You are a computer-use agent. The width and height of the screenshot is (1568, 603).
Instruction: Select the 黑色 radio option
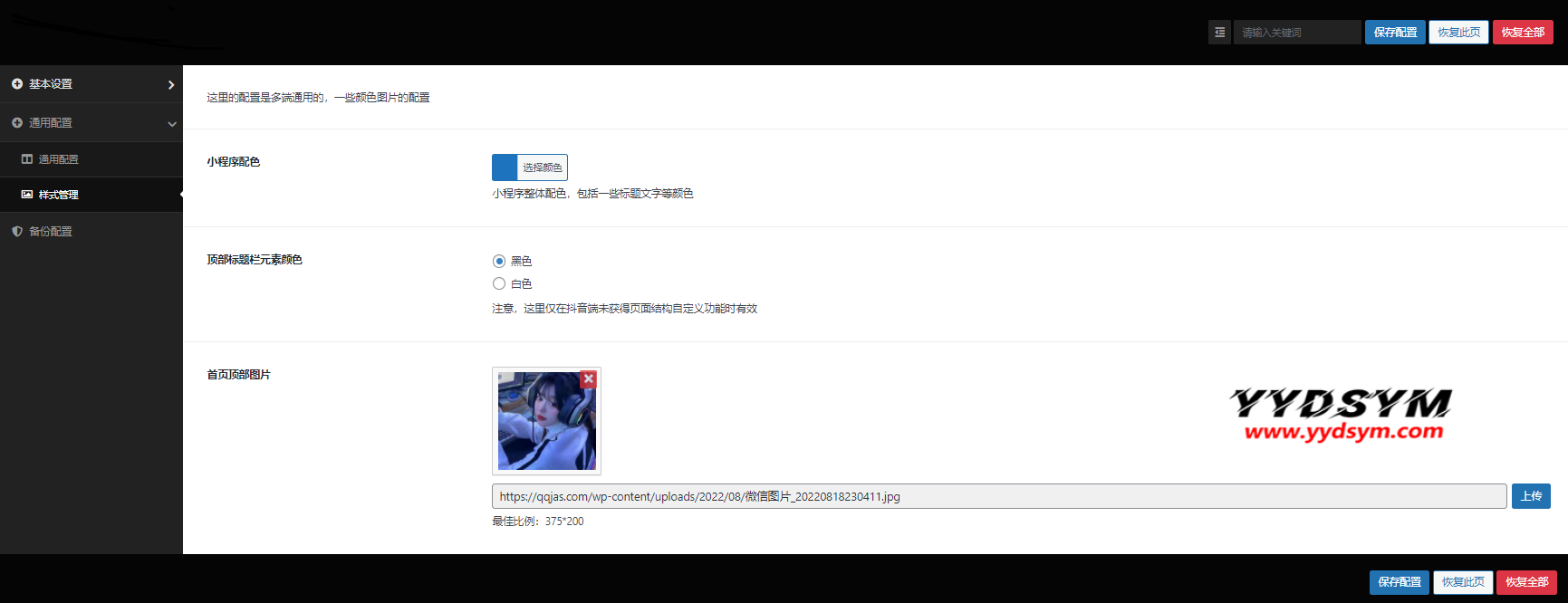[499, 261]
